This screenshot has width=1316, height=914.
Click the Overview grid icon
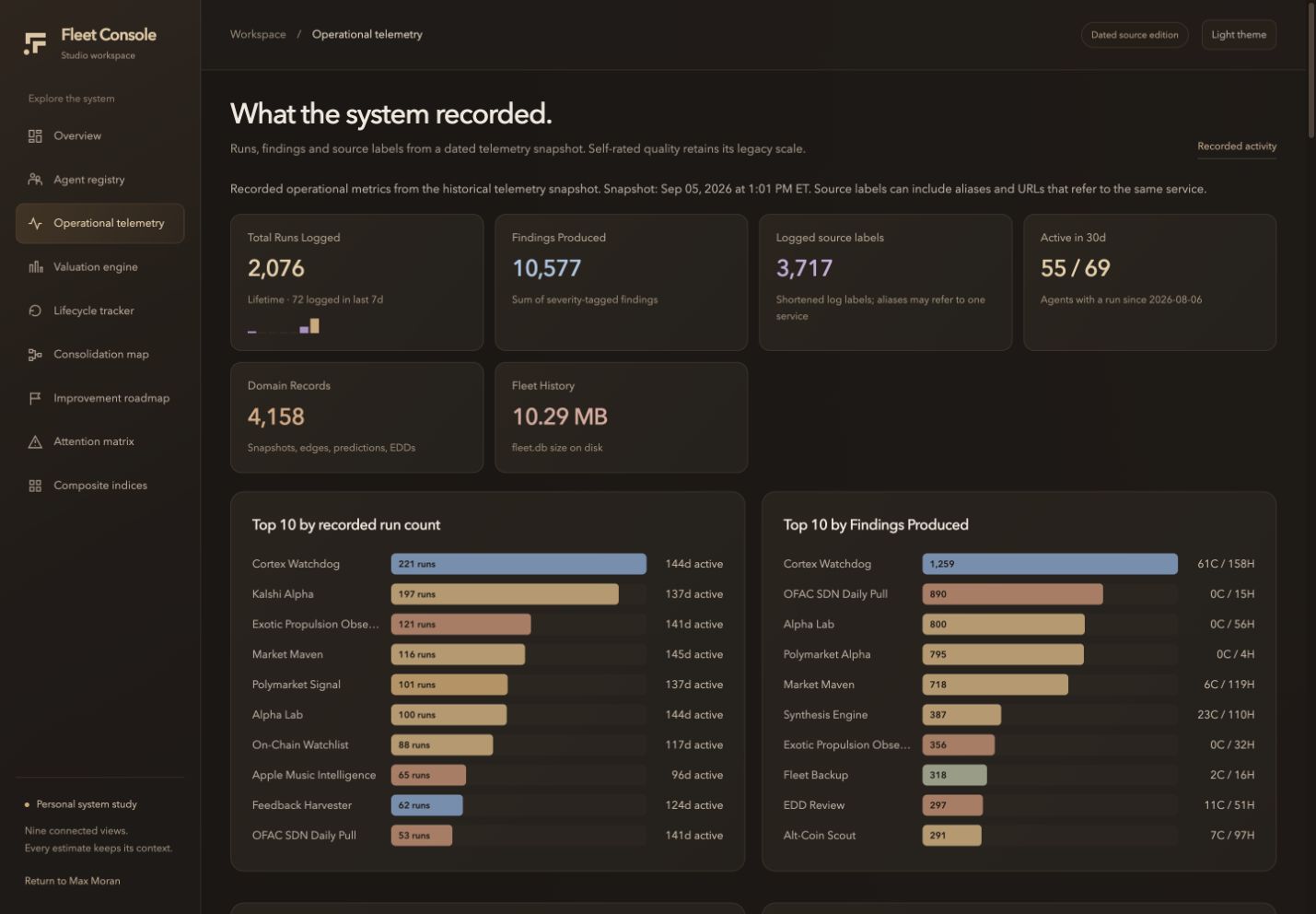pos(35,136)
